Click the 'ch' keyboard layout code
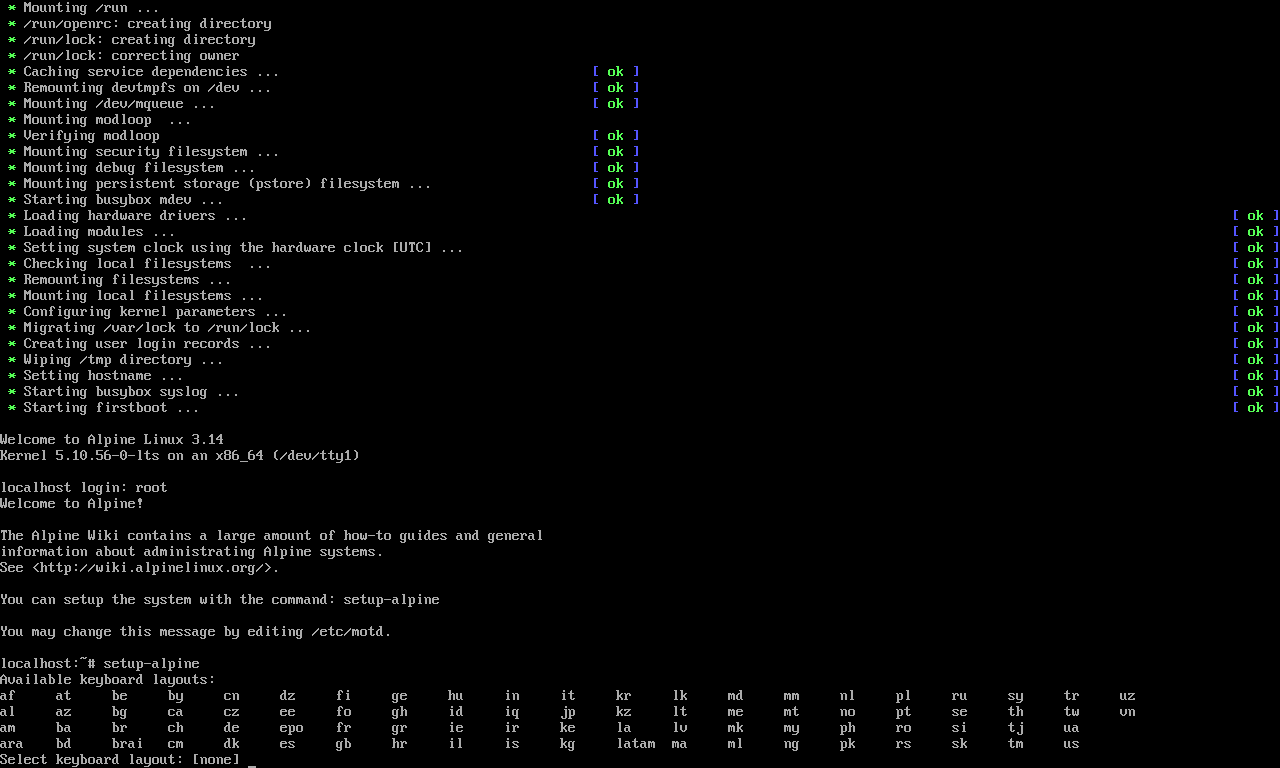 click(x=176, y=728)
